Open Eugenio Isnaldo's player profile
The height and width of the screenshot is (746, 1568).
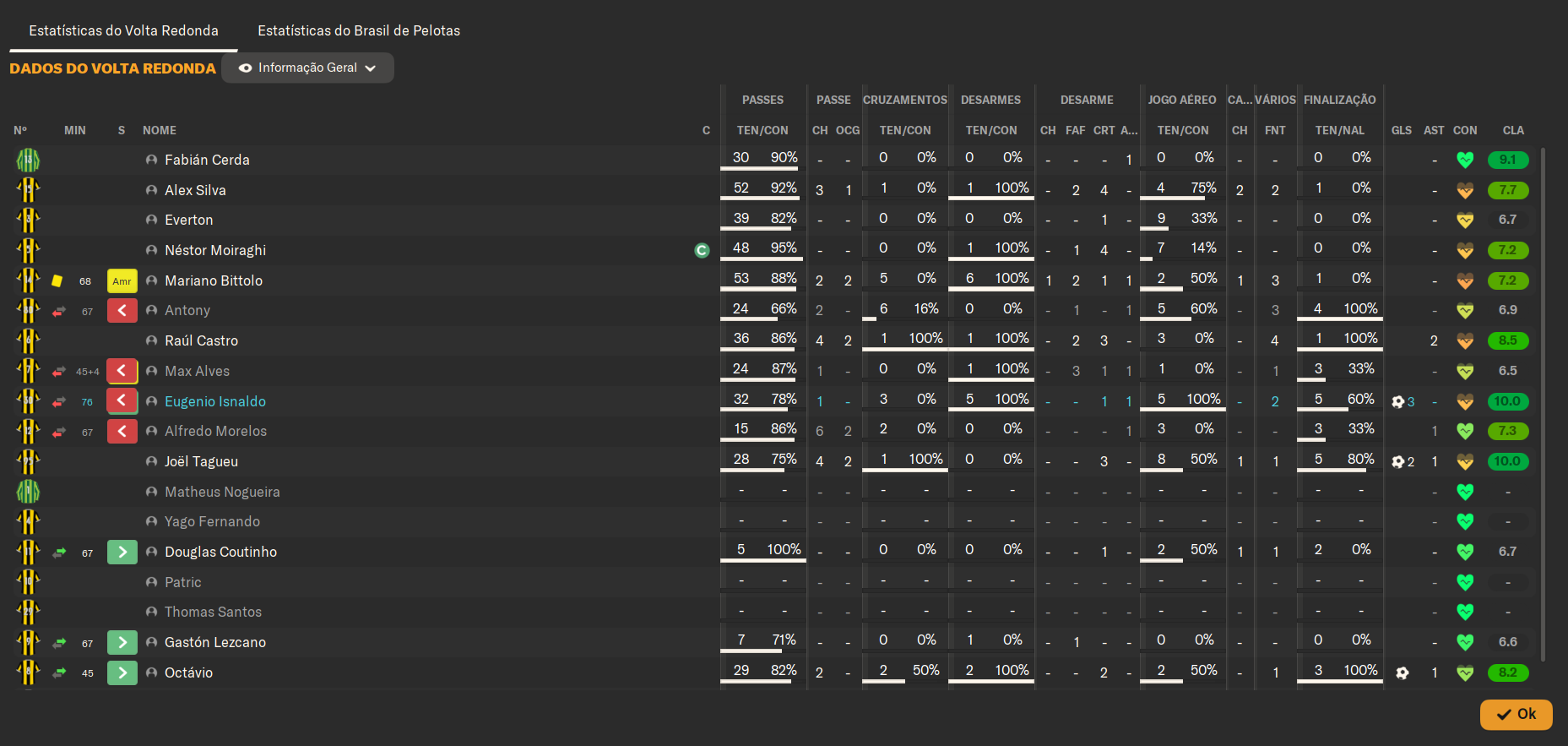pos(215,401)
